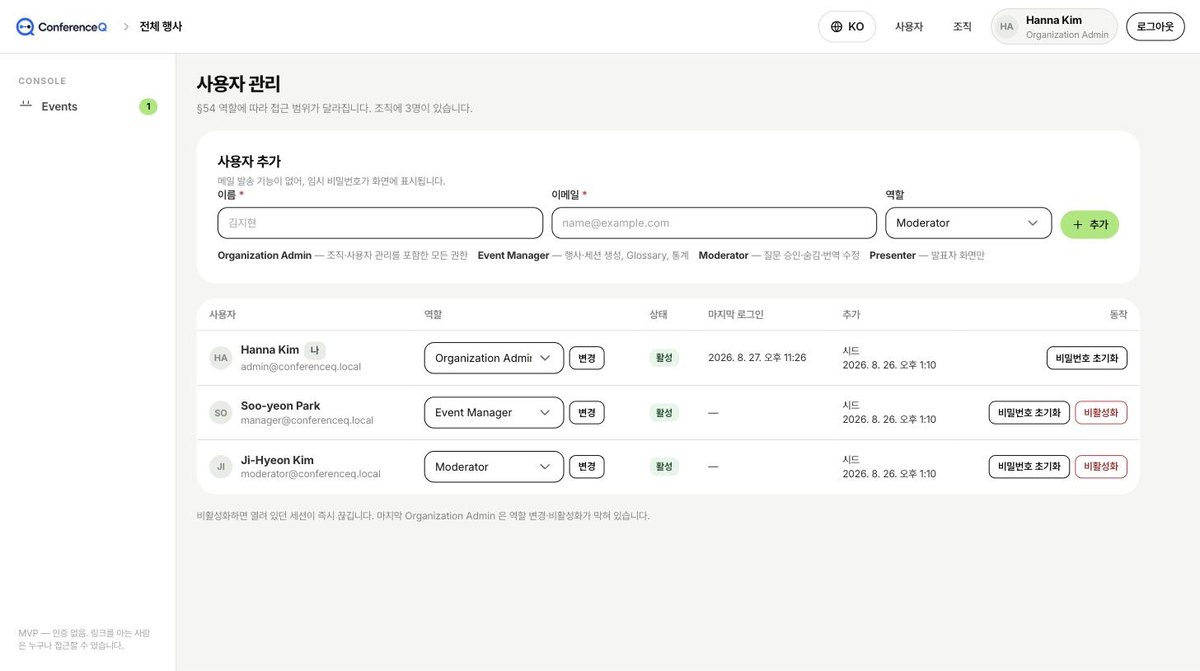This screenshot has height=671, width=1200.
Task: Open the 사용자 menu in header
Action: [909, 27]
